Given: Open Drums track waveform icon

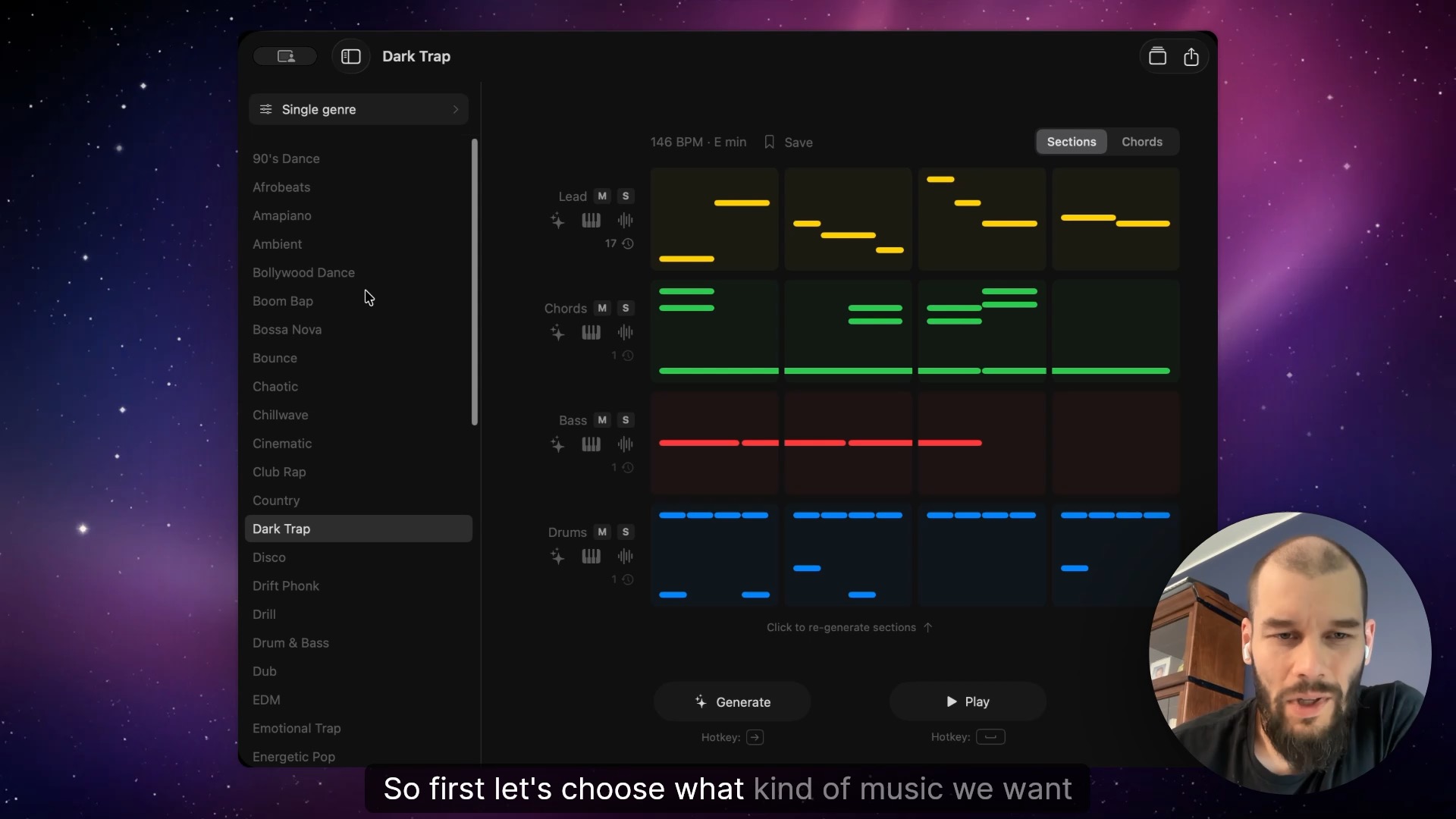Looking at the screenshot, I should click(x=625, y=557).
